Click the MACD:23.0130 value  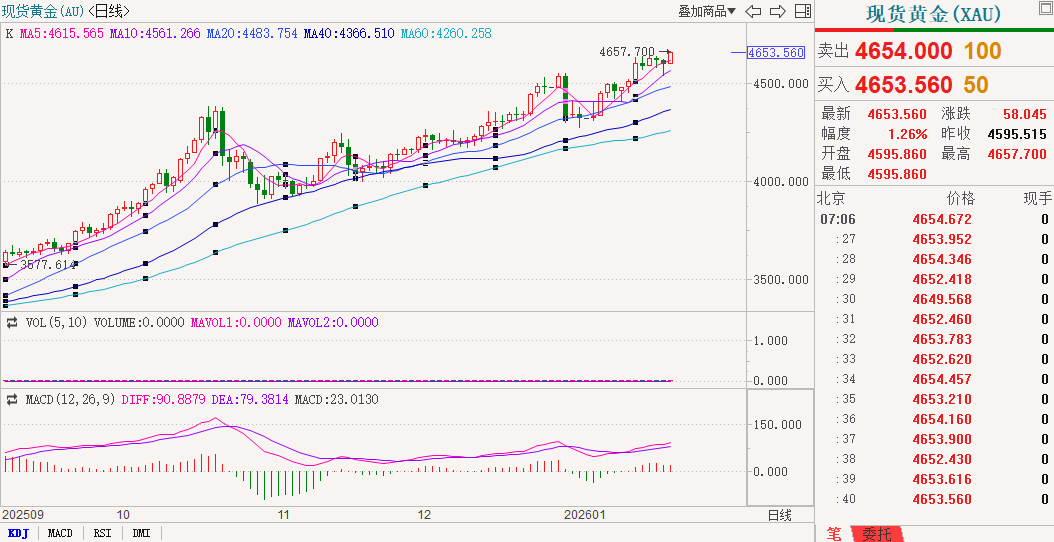pyautogui.click(x=336, y=399)
